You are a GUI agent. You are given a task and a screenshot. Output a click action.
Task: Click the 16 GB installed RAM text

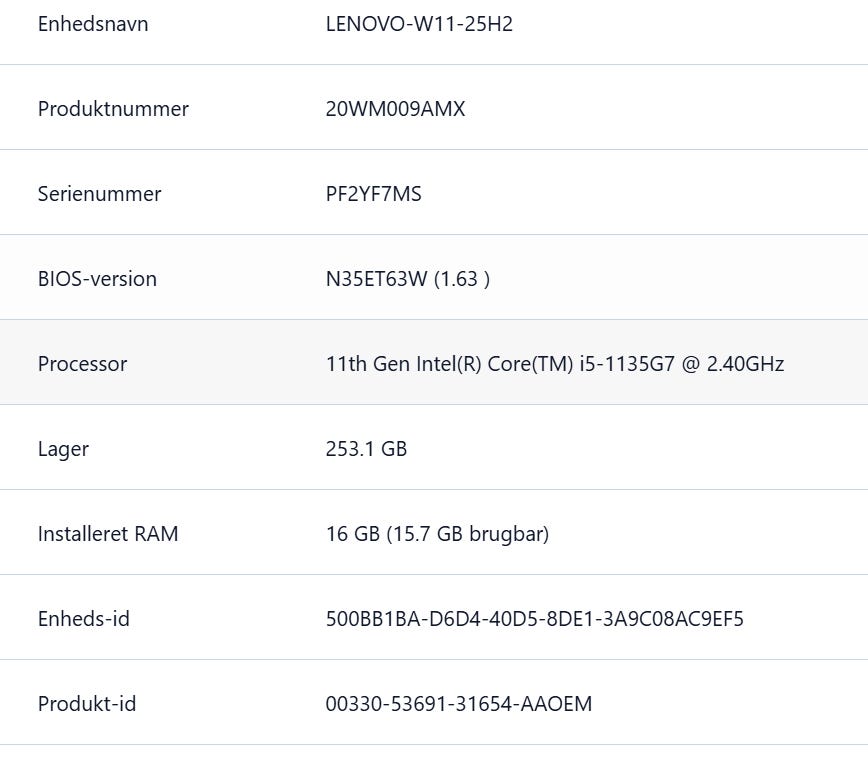[352, 534]
